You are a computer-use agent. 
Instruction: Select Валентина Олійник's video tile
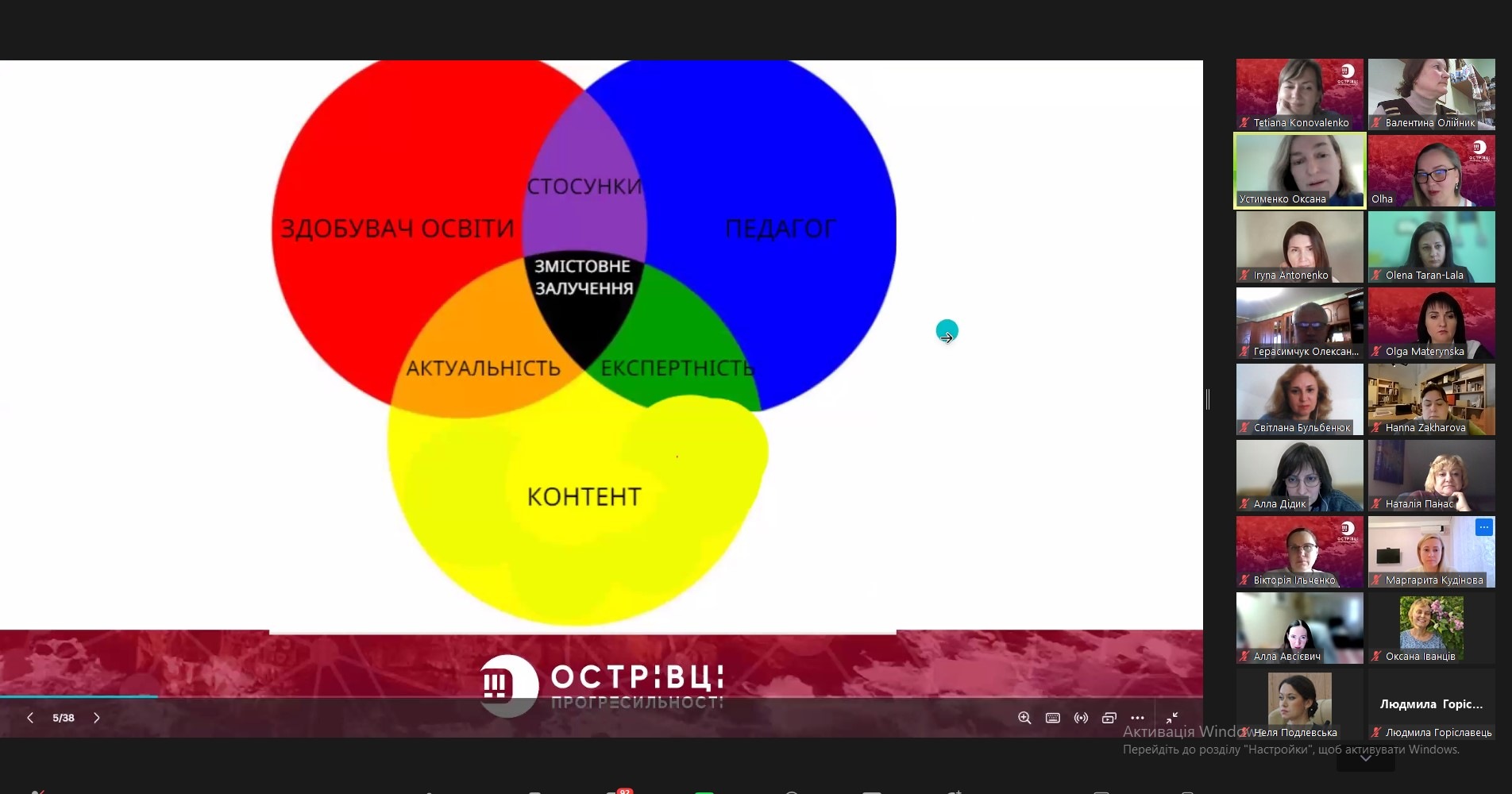(x=1432, y=94)
